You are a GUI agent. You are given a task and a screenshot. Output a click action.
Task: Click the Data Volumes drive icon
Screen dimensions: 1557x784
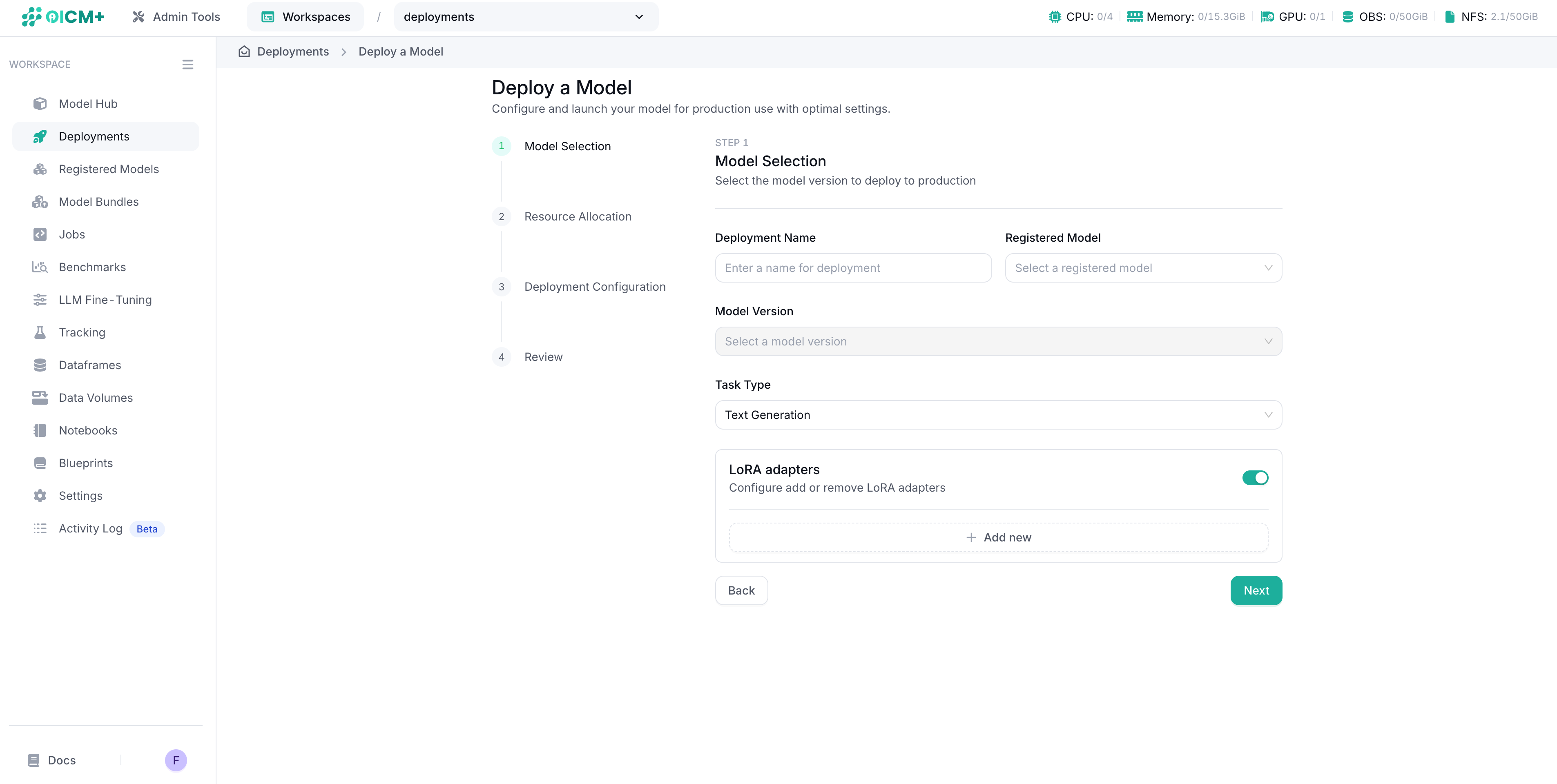pos(40,398)
